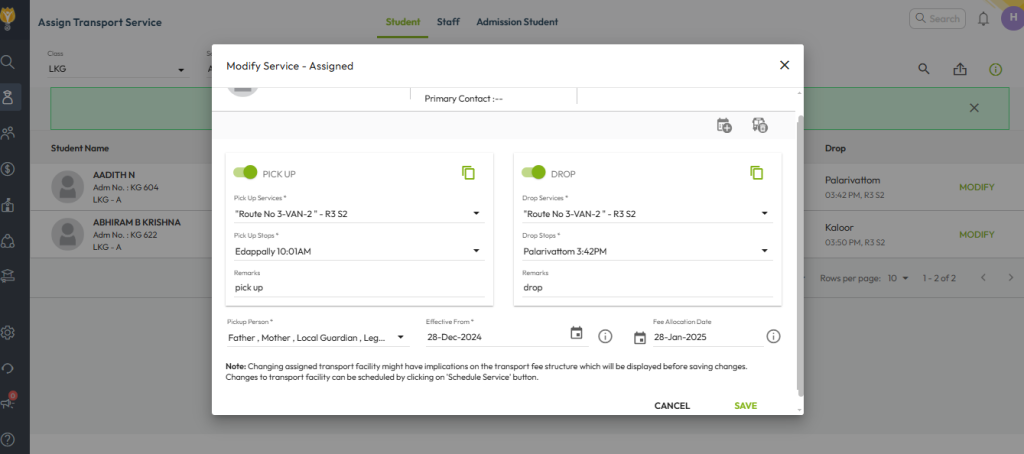Click info icon beside Effective From date
Screen dimensions: 1024x454
coord(605,336)
